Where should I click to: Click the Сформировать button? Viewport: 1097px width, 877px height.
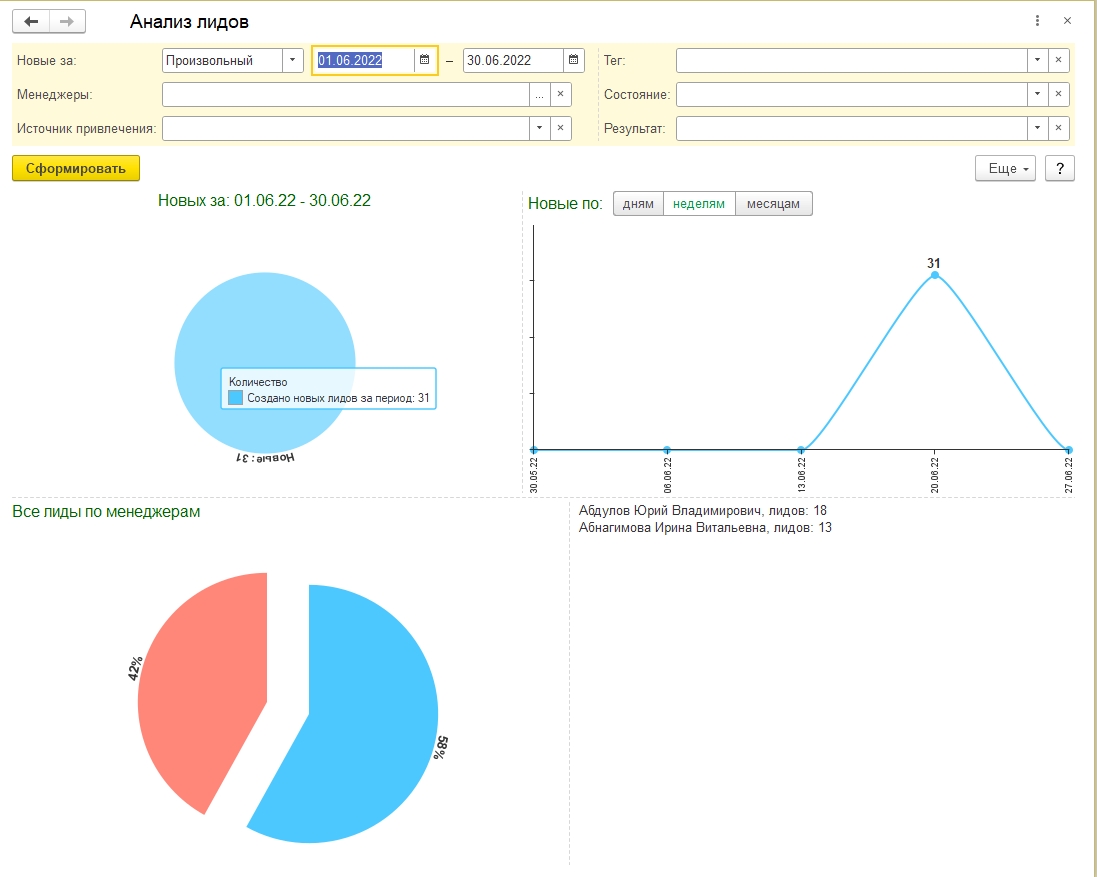(x=76, y=169)
